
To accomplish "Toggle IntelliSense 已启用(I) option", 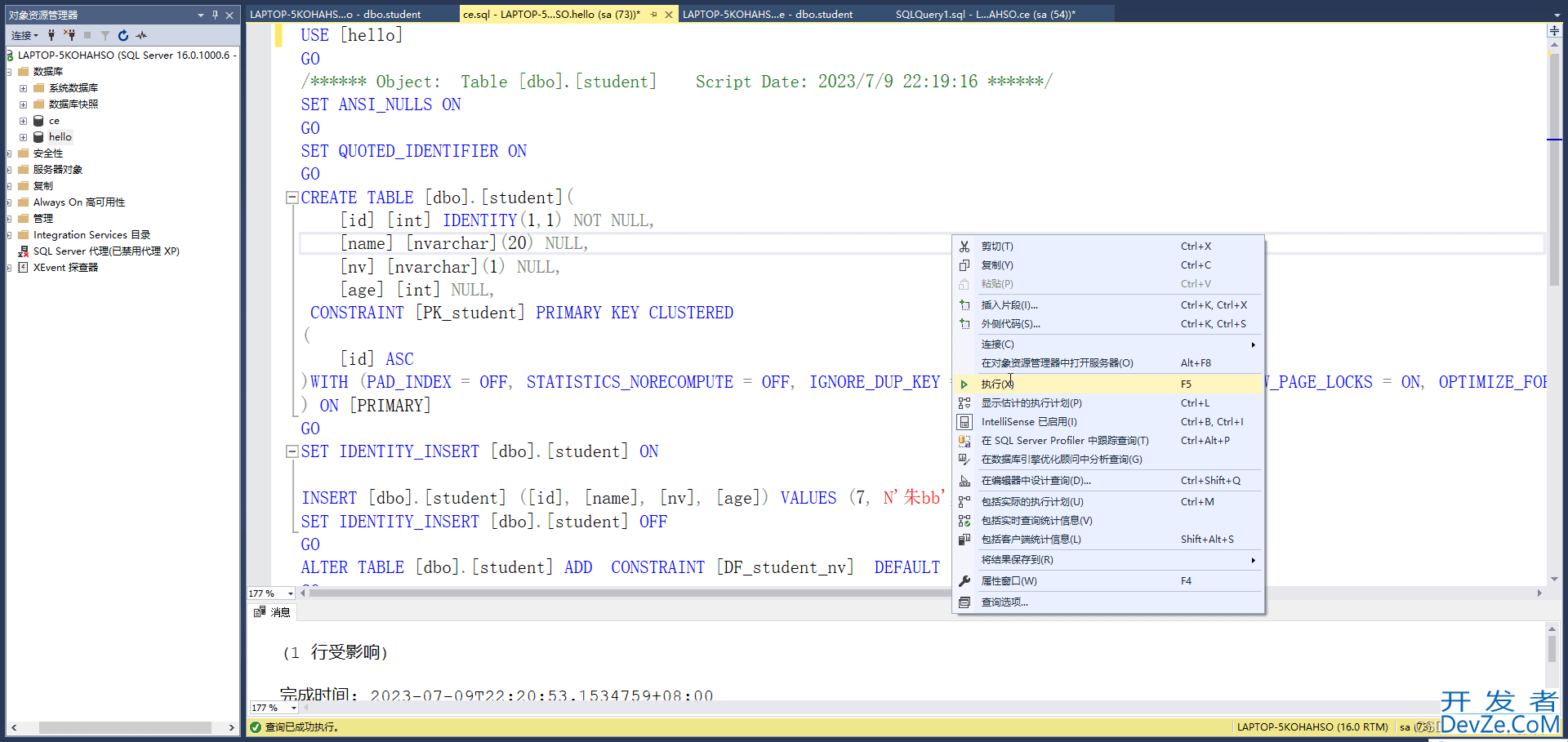I will point(1109,422).
